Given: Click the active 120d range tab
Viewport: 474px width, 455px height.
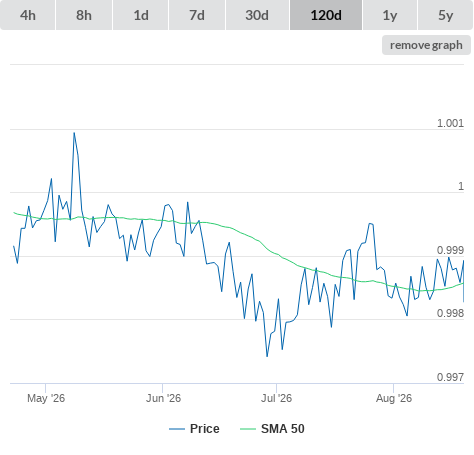Looking at the screenshot, I should [x=326, y=15].
